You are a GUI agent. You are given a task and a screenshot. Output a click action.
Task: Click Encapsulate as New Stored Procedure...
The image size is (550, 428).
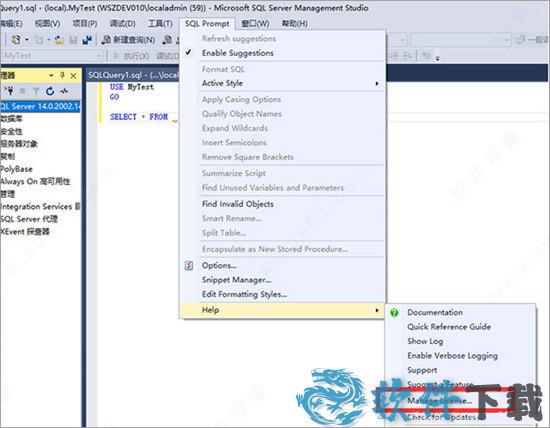pos(275,249)
